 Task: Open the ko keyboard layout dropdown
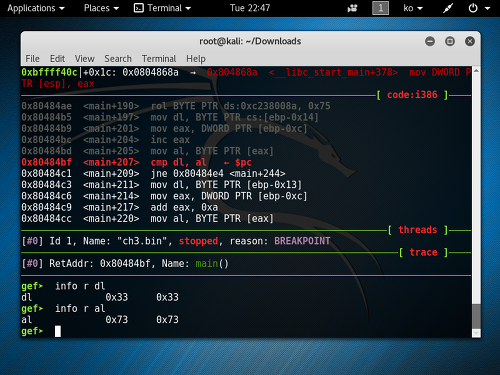click(413, 8)
